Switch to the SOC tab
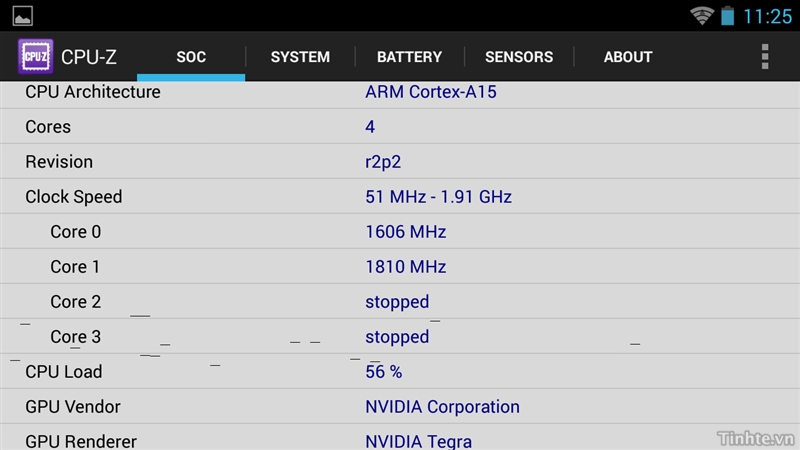The image size is (800, 450). coord(191,57)
